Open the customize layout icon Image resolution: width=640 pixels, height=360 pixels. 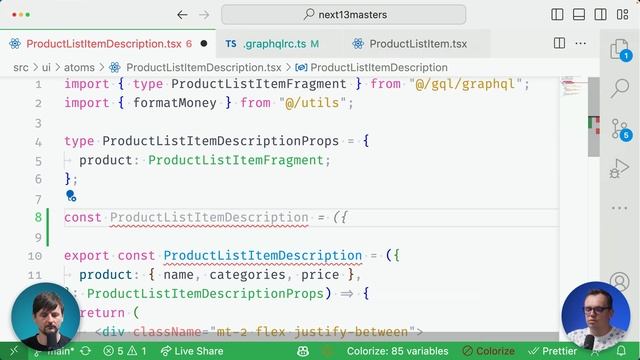coord(622,15)
